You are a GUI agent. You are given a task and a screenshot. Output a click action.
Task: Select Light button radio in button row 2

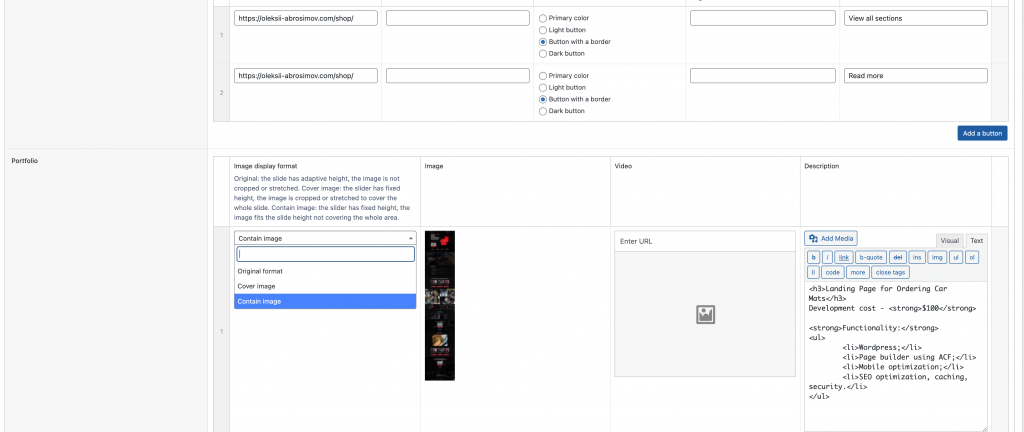click(x=543, y=87)
